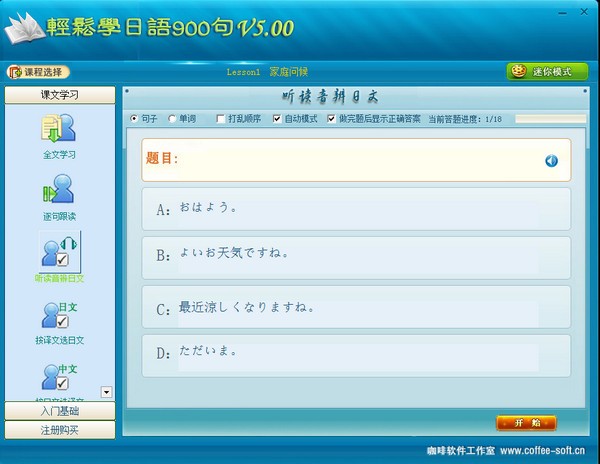Close the application window
This screenshot has height=464, width=600.
pos(584,12)
